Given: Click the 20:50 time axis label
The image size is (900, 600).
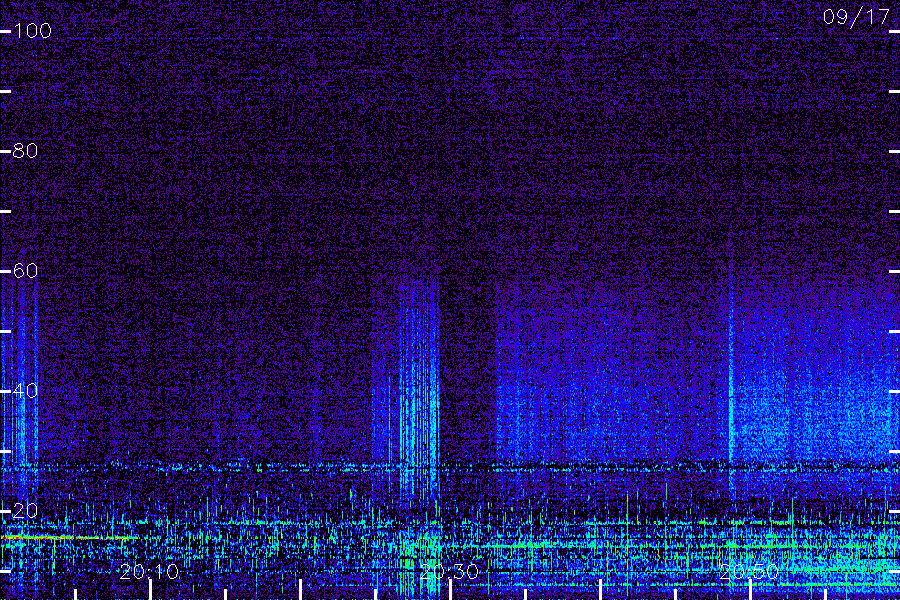Looking at the screenshot, I should point(749,571).
